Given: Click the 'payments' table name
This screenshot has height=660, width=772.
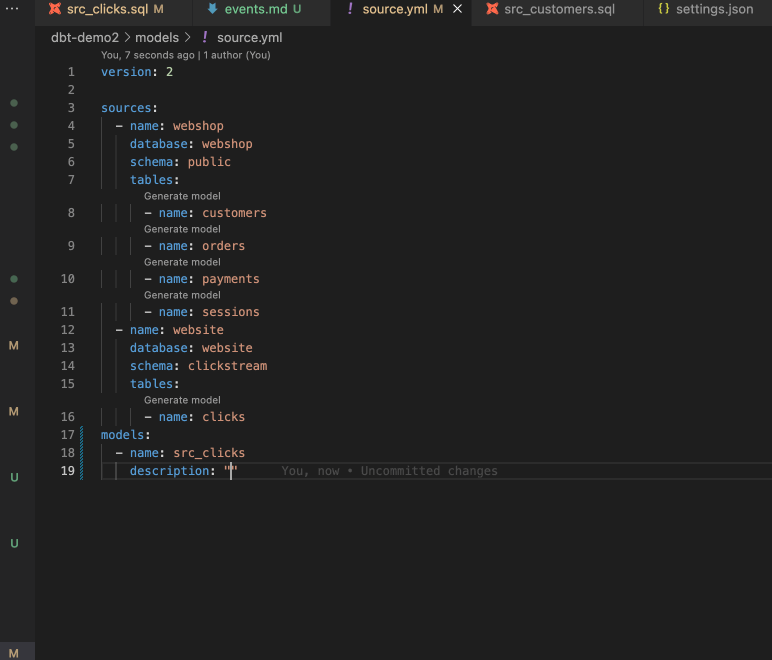Looking at the screenshot, I should point(231,279).
